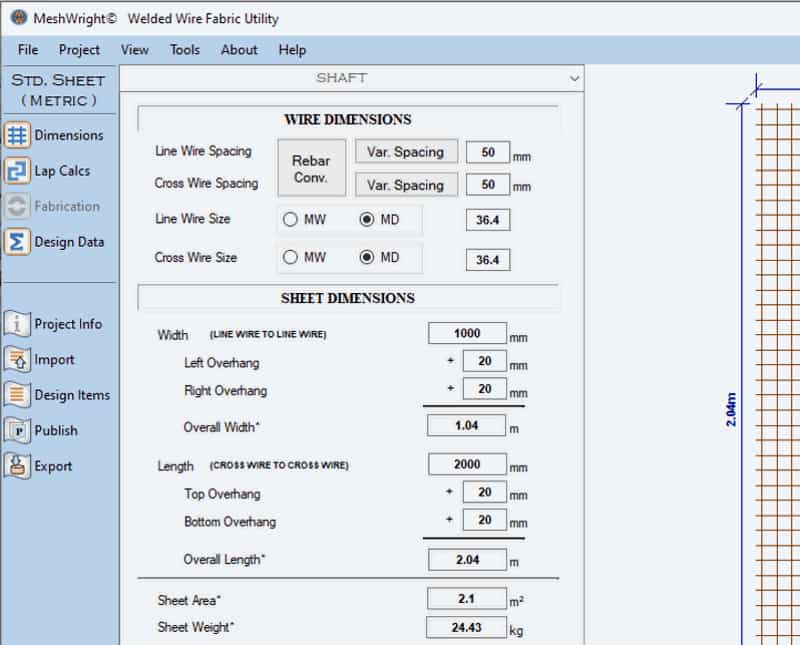Click the Top Overhang value field
800x645 pixels.
point(484,493)
